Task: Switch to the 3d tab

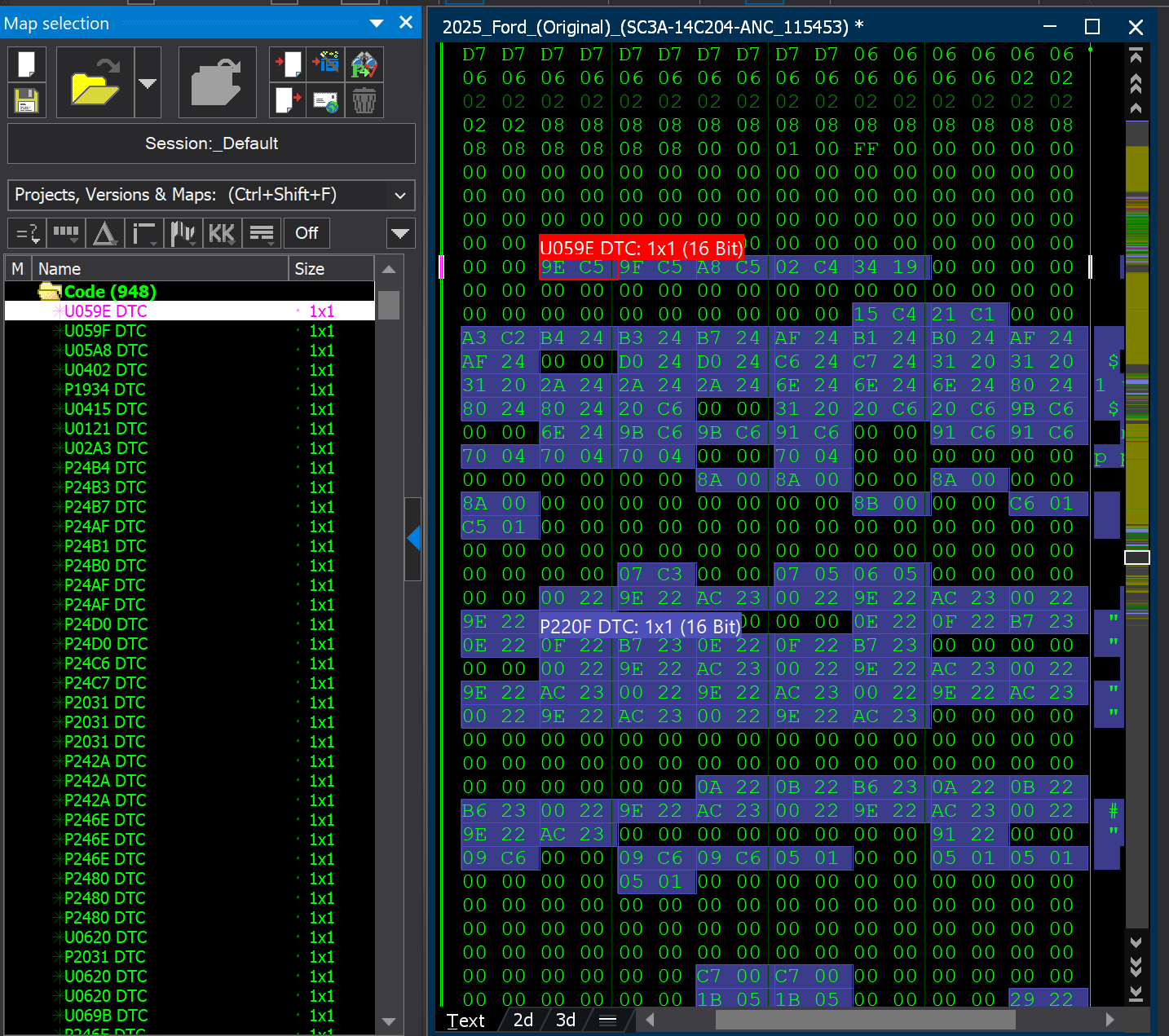Action: click(x=565, y=1020)
